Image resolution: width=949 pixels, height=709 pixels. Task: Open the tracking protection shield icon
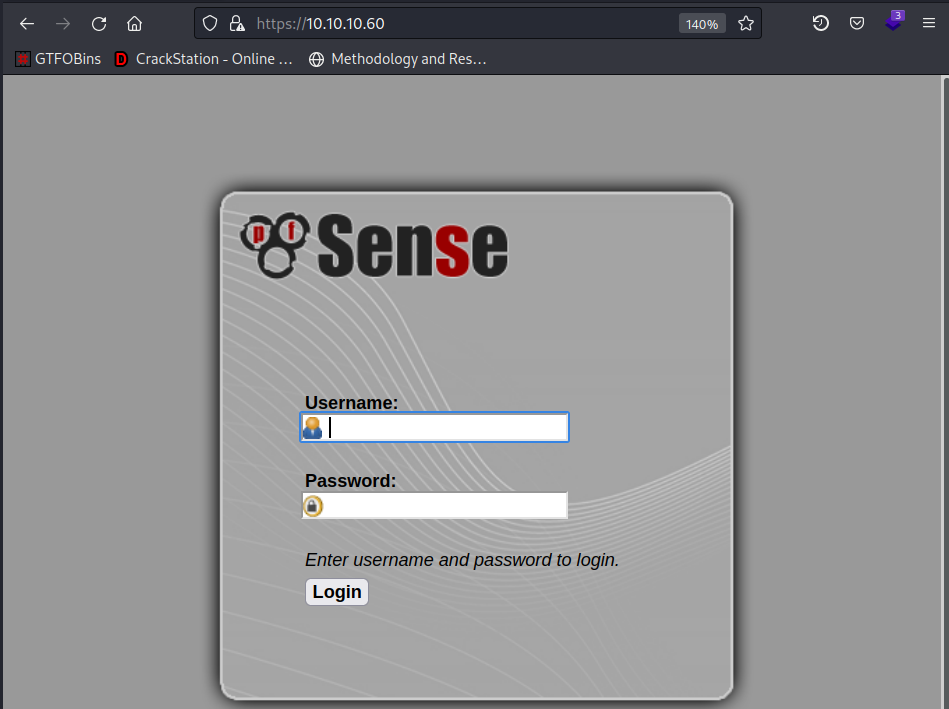point(209,24)
